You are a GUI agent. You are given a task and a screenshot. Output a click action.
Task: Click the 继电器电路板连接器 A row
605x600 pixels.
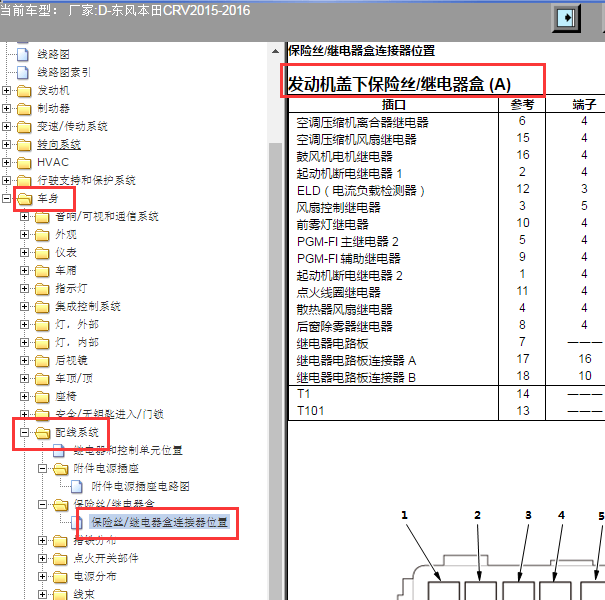point(446,360)
